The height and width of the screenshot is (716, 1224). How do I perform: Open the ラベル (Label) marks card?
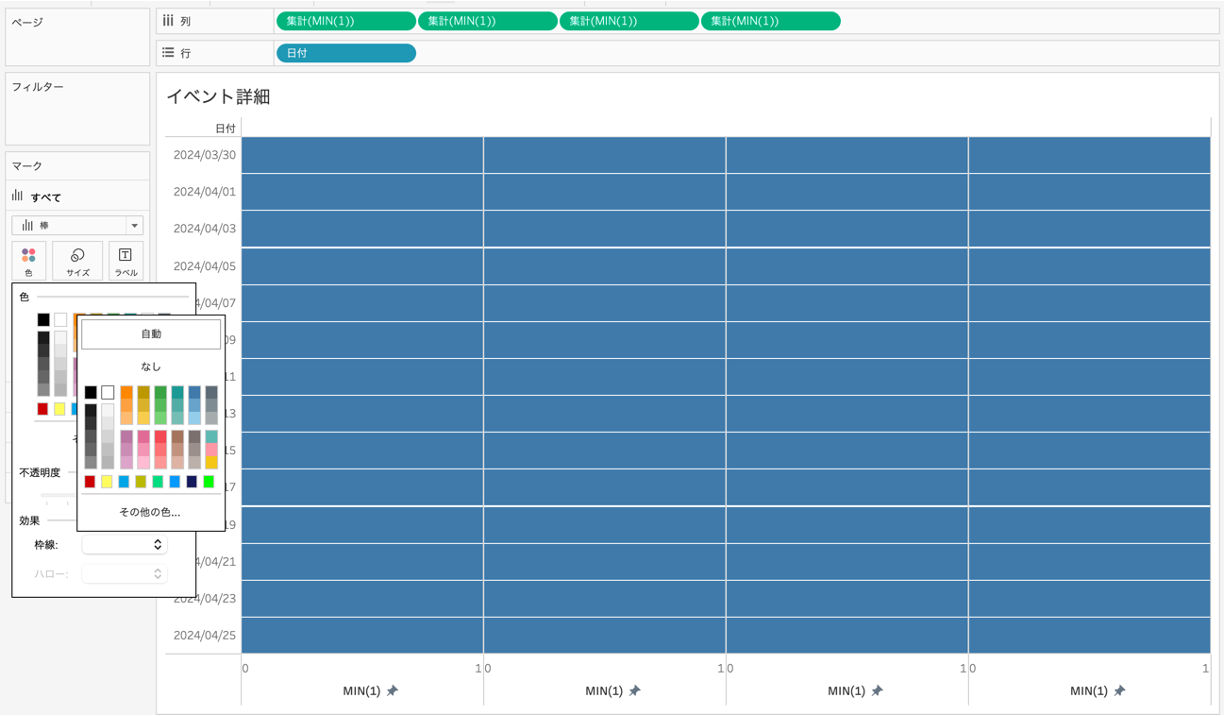125,261
